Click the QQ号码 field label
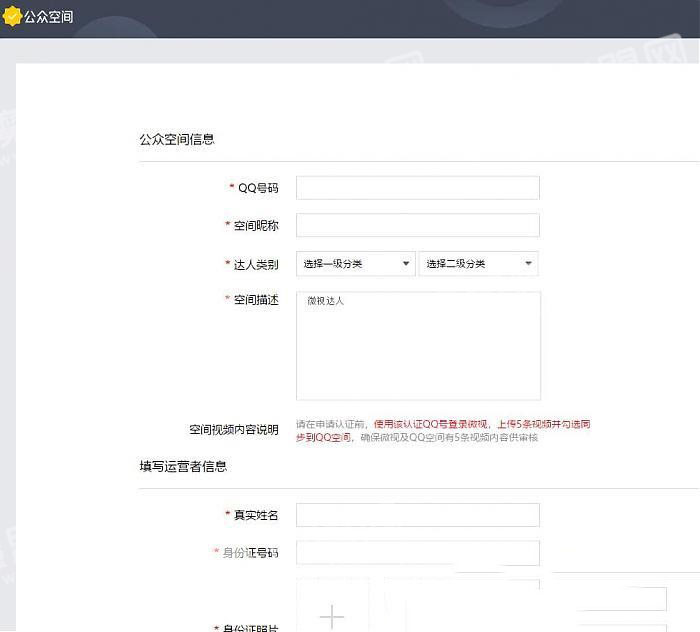The image size is (700, 632). (258, 188)
